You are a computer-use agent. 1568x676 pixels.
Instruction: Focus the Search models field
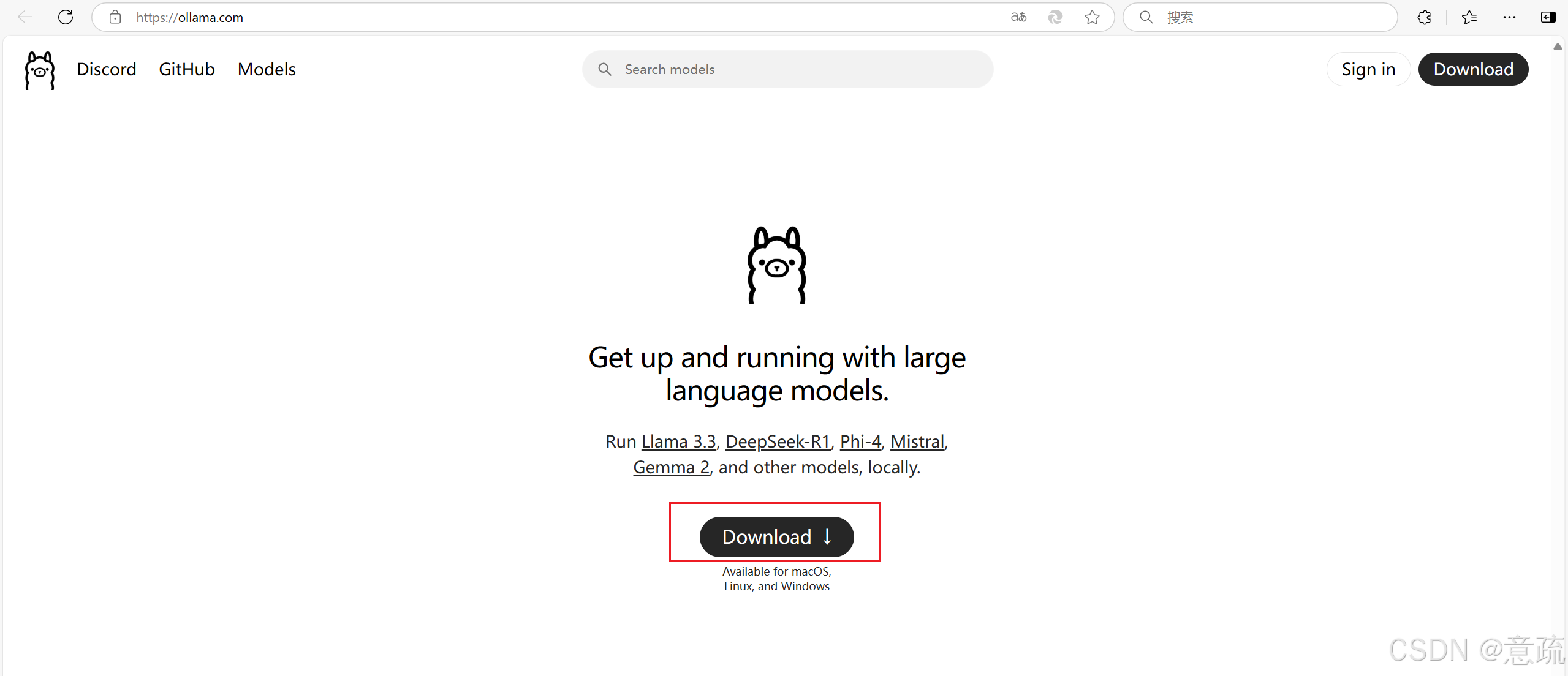coord(797,69)
